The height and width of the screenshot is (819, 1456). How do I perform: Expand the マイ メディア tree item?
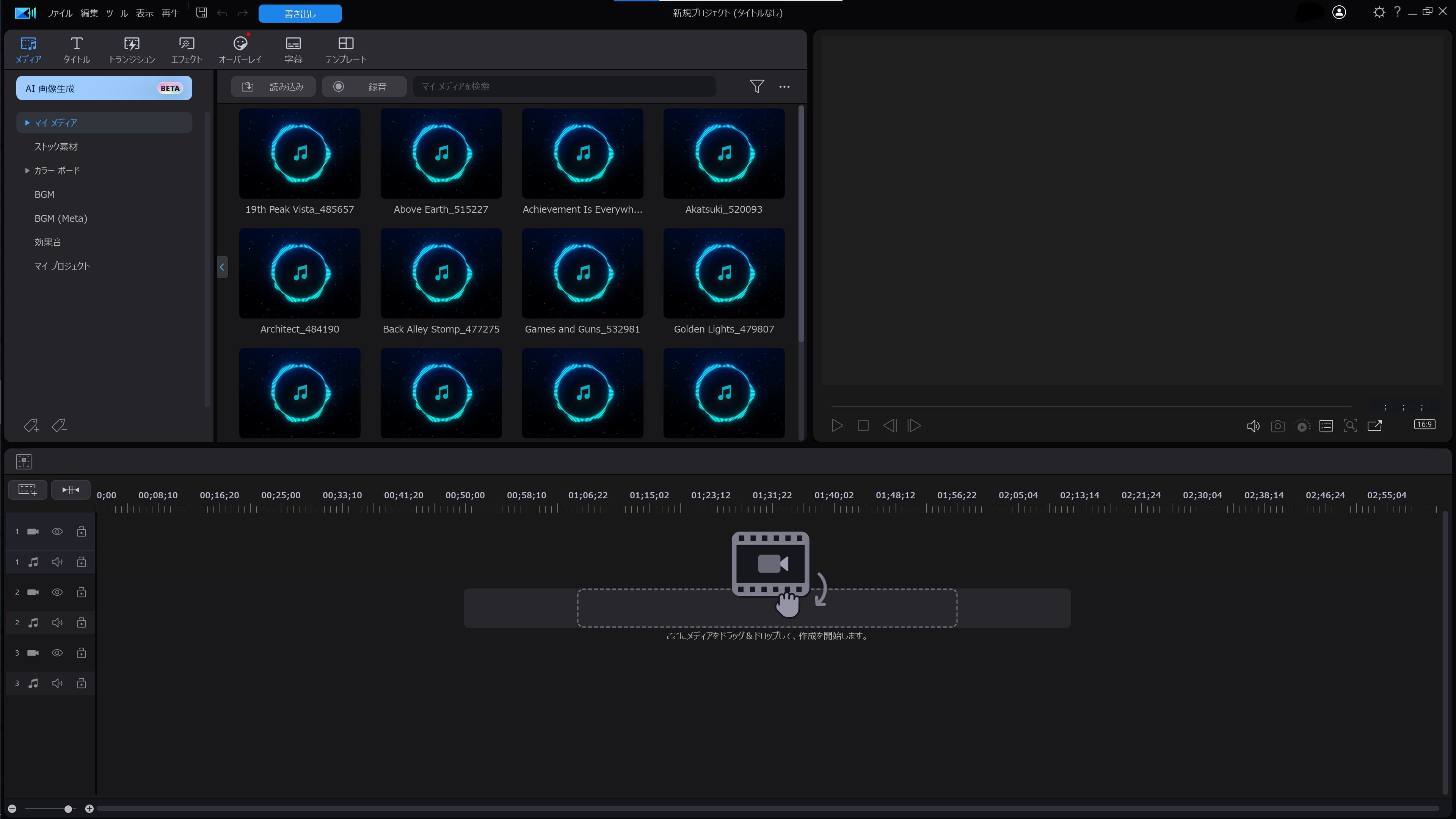pos(27,122)
